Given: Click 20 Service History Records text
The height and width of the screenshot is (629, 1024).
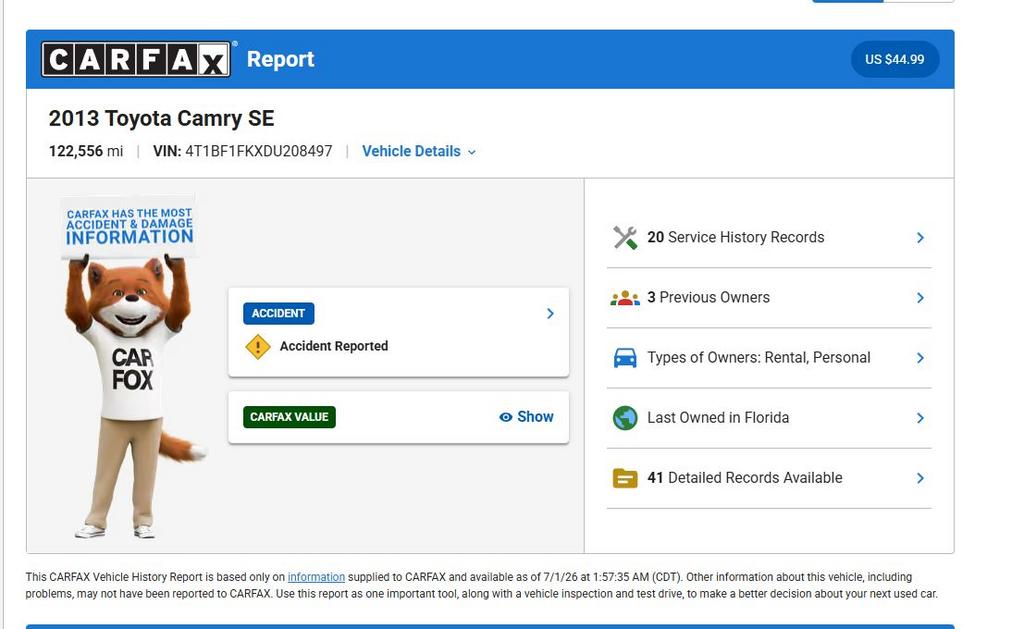Looking at the screenshot, I should click(x=735, y=237).
